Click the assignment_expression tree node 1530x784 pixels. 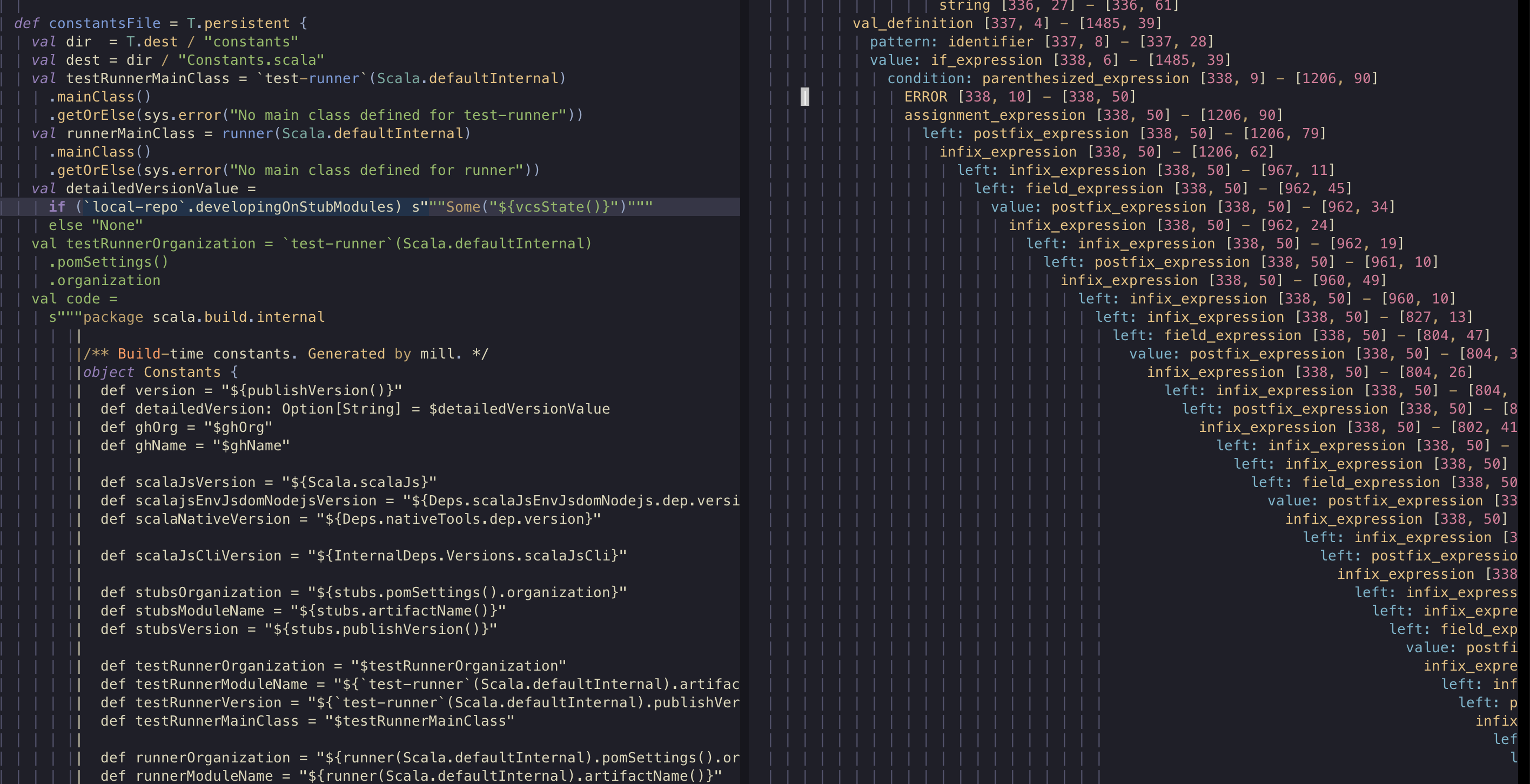pyautogui.click(x=994, y=115)
